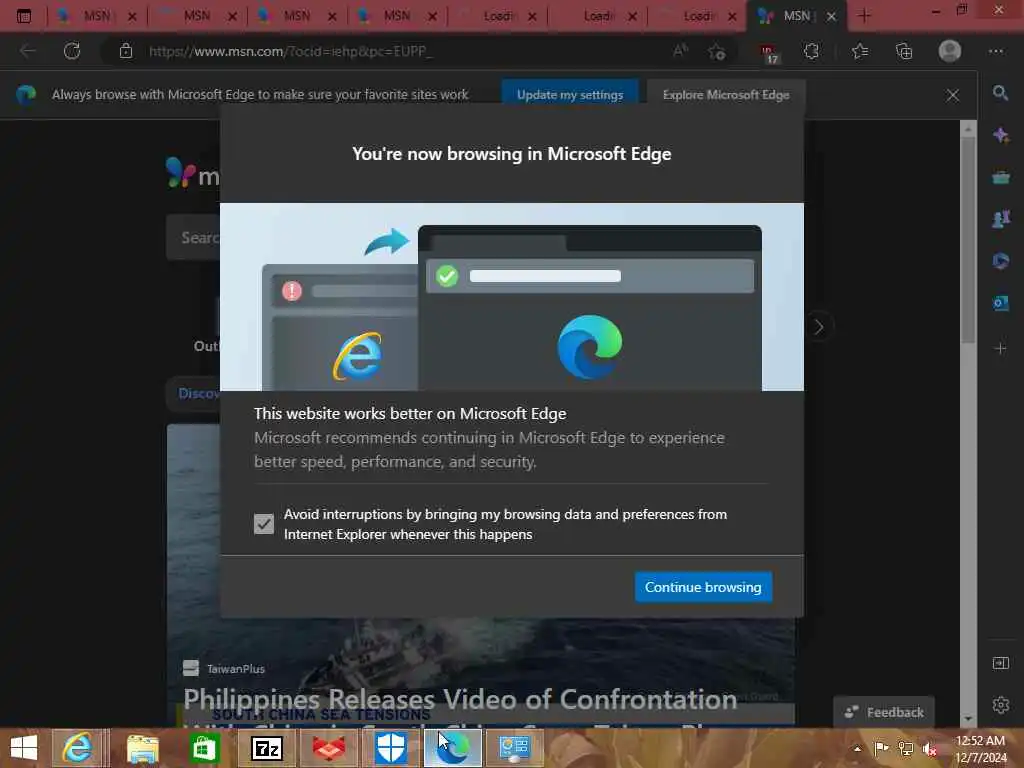Open the Store app from taskbar
This screenshot has height=768, width=1024.
204,748
